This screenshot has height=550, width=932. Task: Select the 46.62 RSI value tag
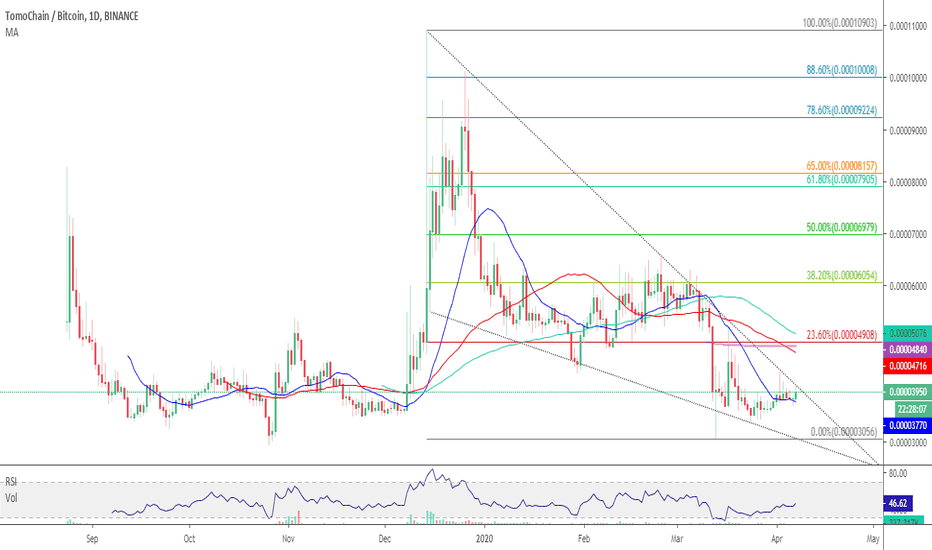(x=898, y=504)
